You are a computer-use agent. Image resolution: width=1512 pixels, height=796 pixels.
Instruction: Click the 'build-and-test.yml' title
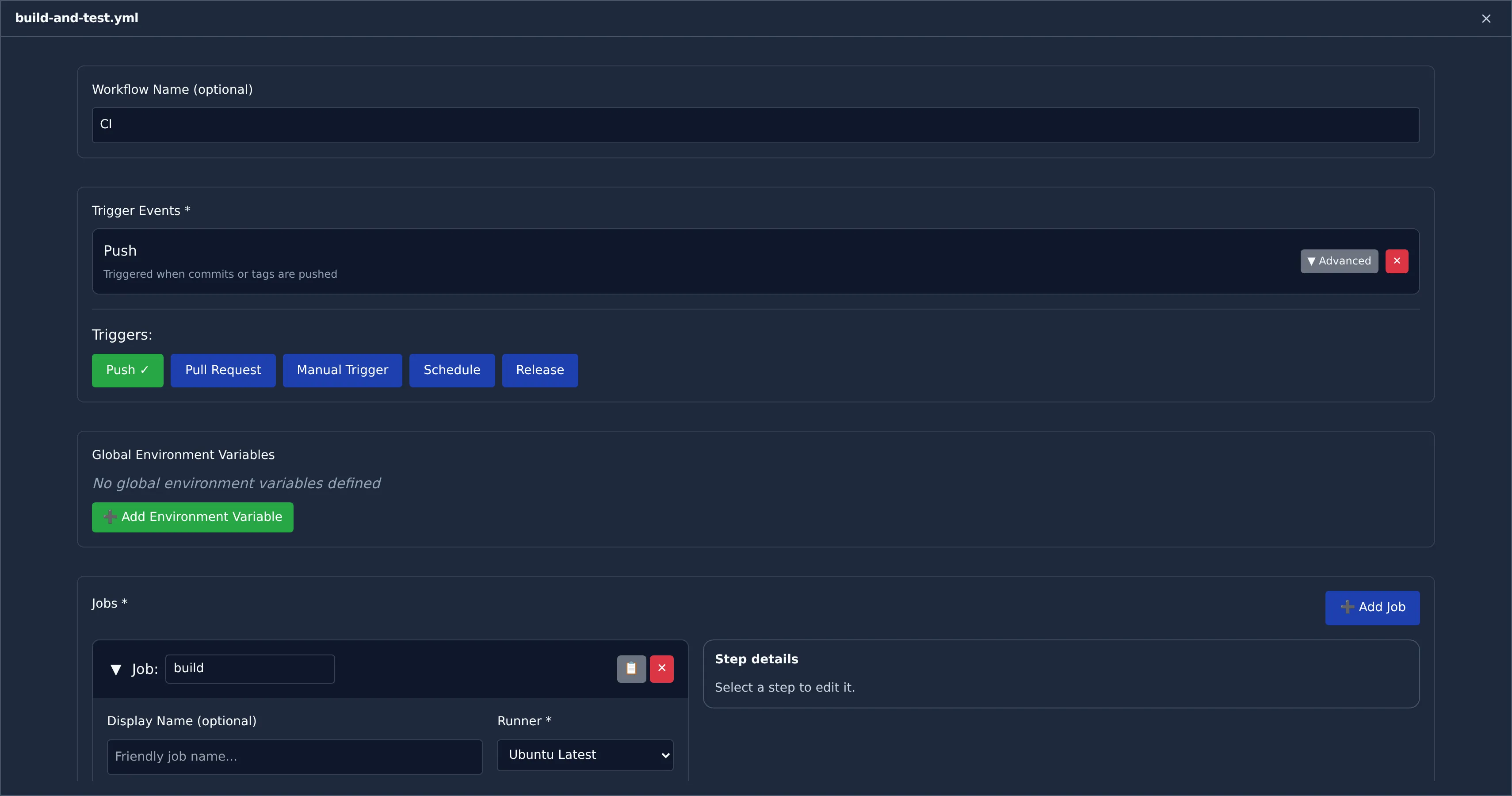click(77, 18)
